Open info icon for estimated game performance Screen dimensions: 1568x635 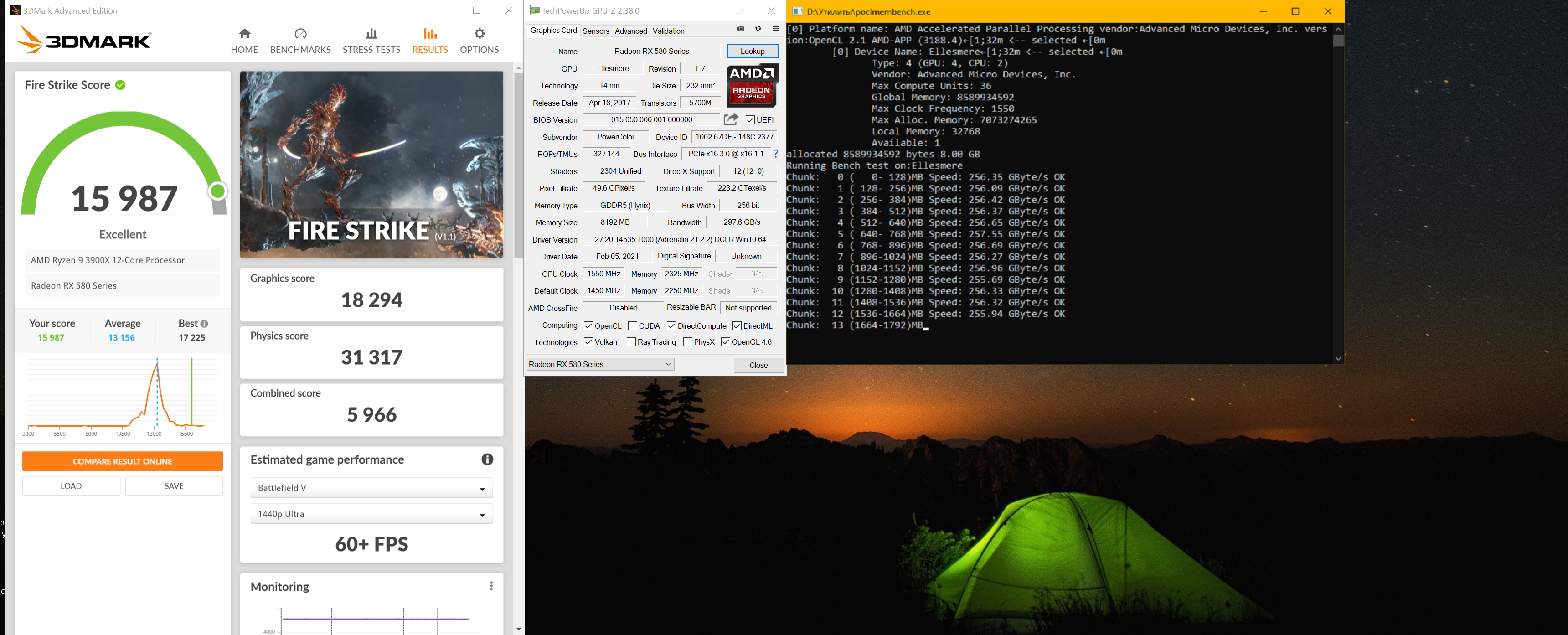click(x=487, y=459)
